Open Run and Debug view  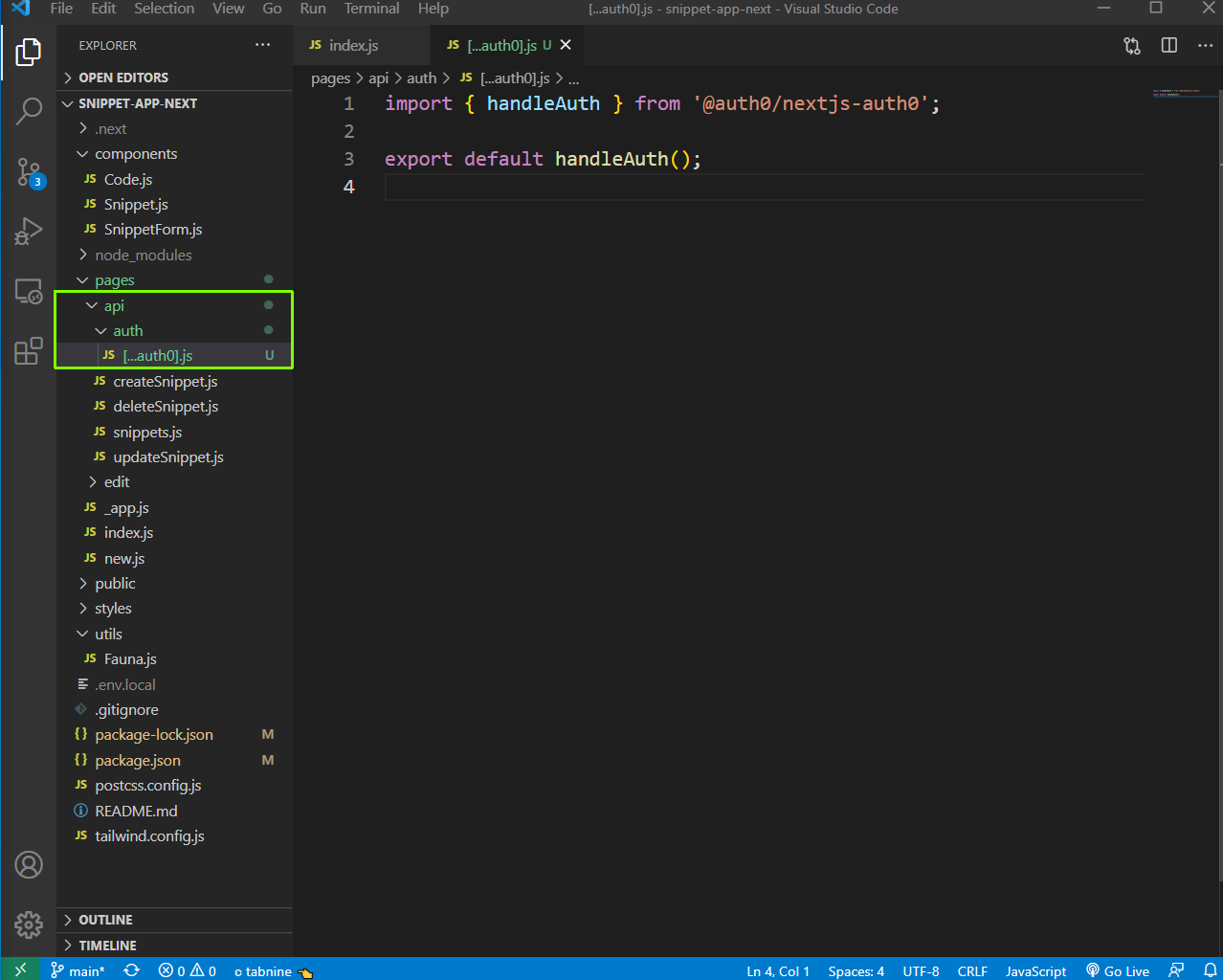[x=29, y=231]
